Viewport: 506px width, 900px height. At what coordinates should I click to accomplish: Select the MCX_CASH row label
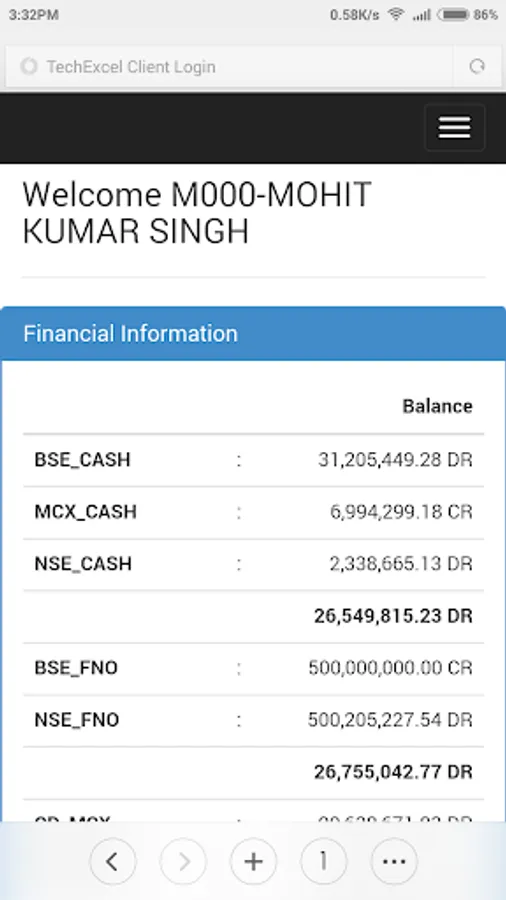85,511
